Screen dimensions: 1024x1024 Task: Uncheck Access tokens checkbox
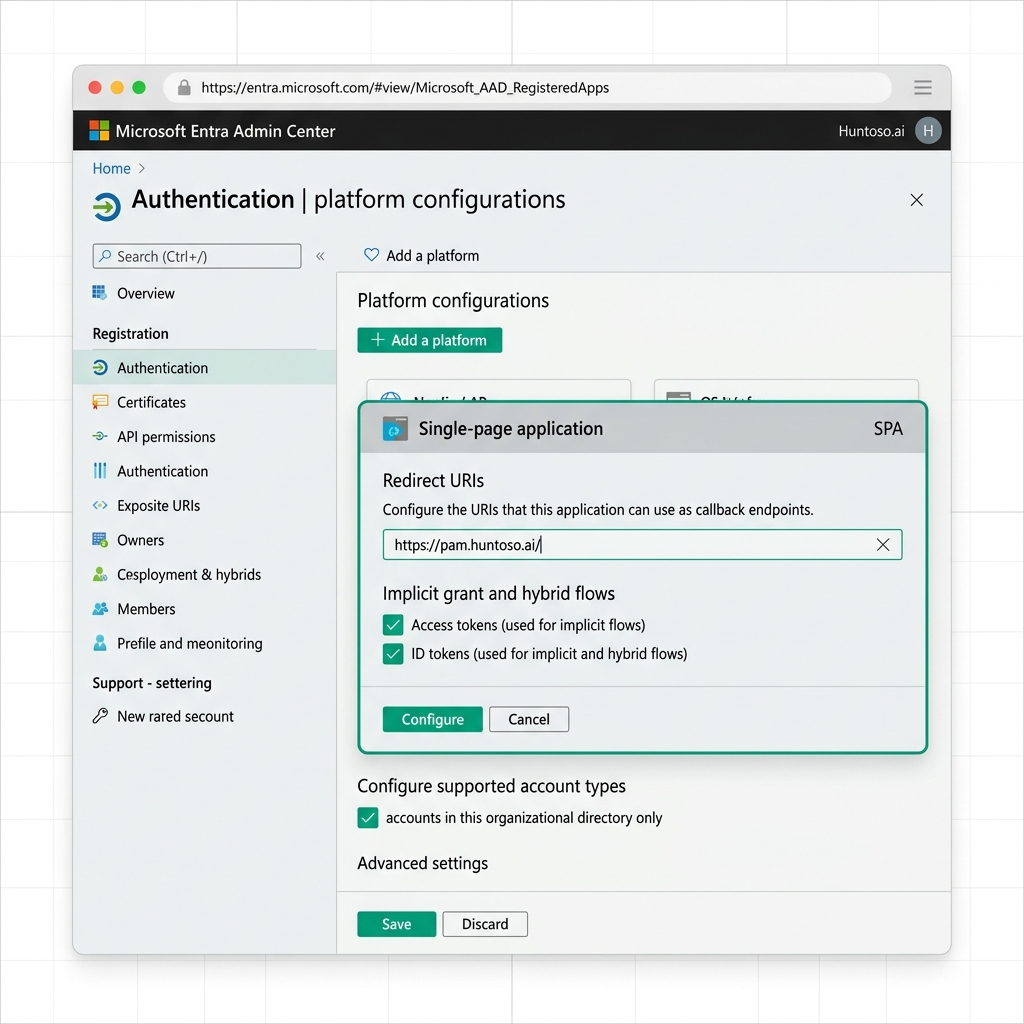point(393,625)
